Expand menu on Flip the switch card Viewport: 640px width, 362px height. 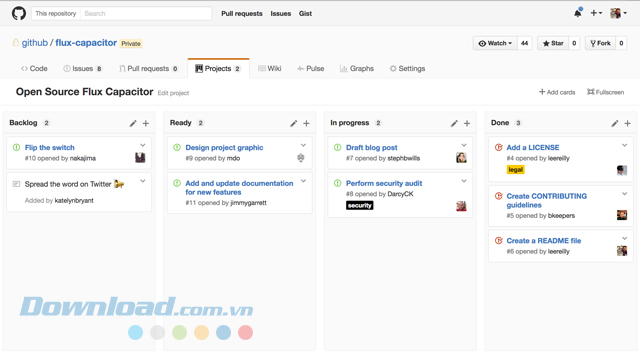click(x=143, y=145)
